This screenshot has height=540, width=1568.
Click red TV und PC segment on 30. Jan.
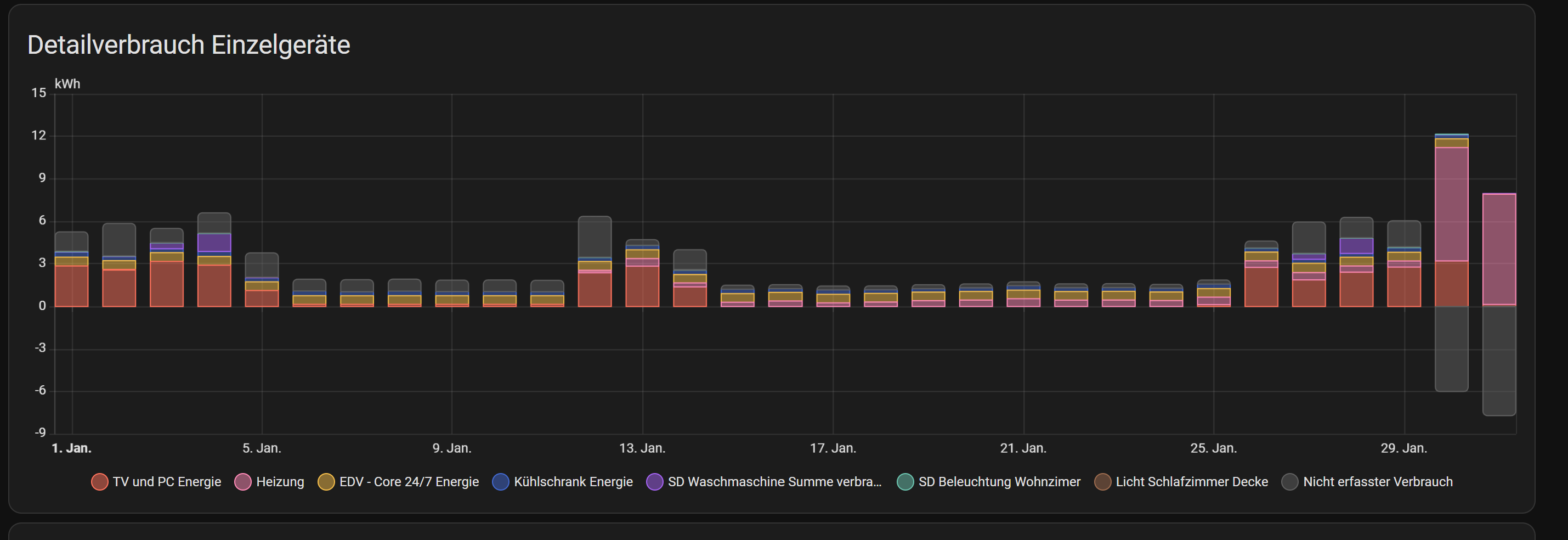tap(1451, 283)
